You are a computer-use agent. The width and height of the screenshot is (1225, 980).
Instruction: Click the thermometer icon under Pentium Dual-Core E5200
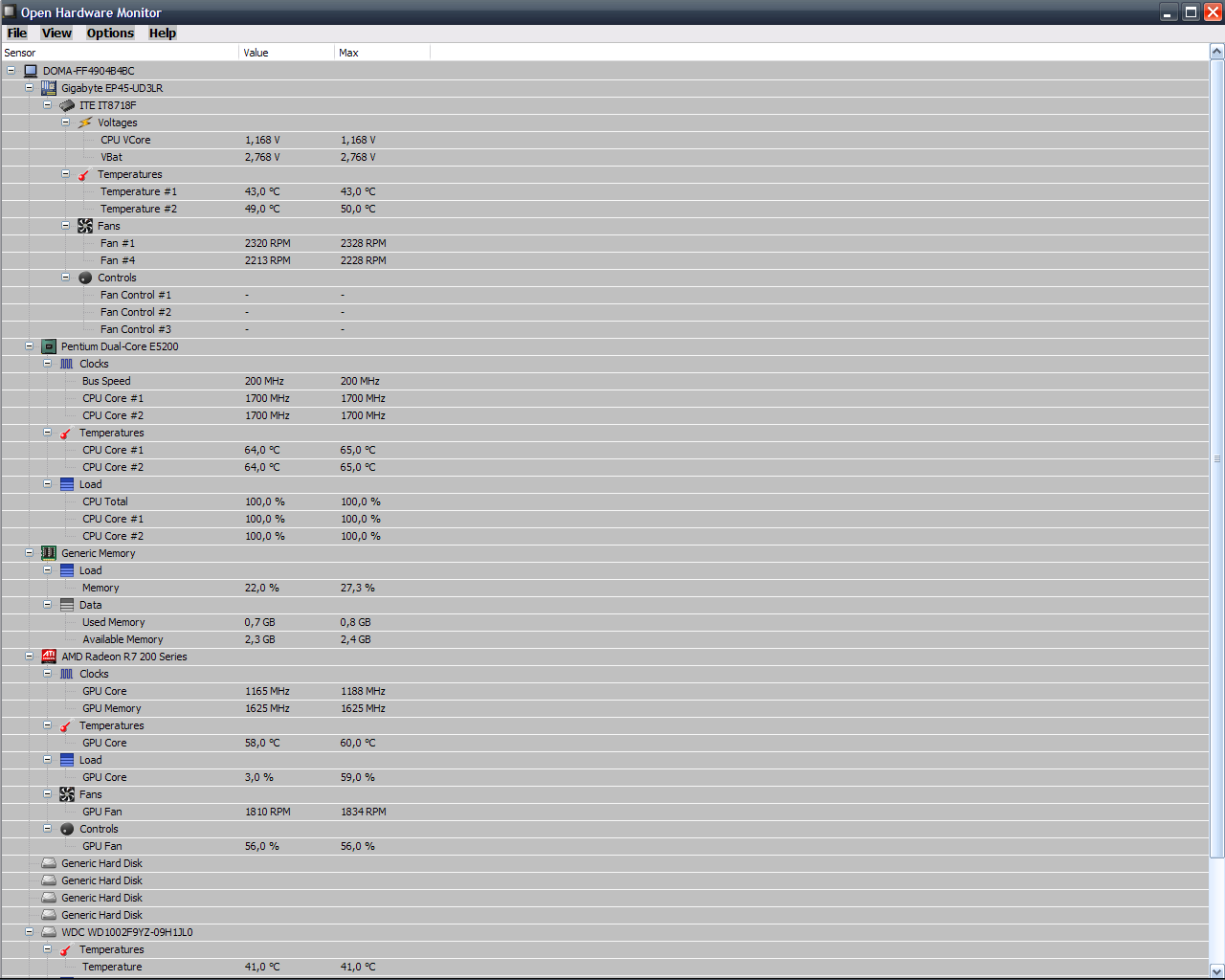pos(67,433)
